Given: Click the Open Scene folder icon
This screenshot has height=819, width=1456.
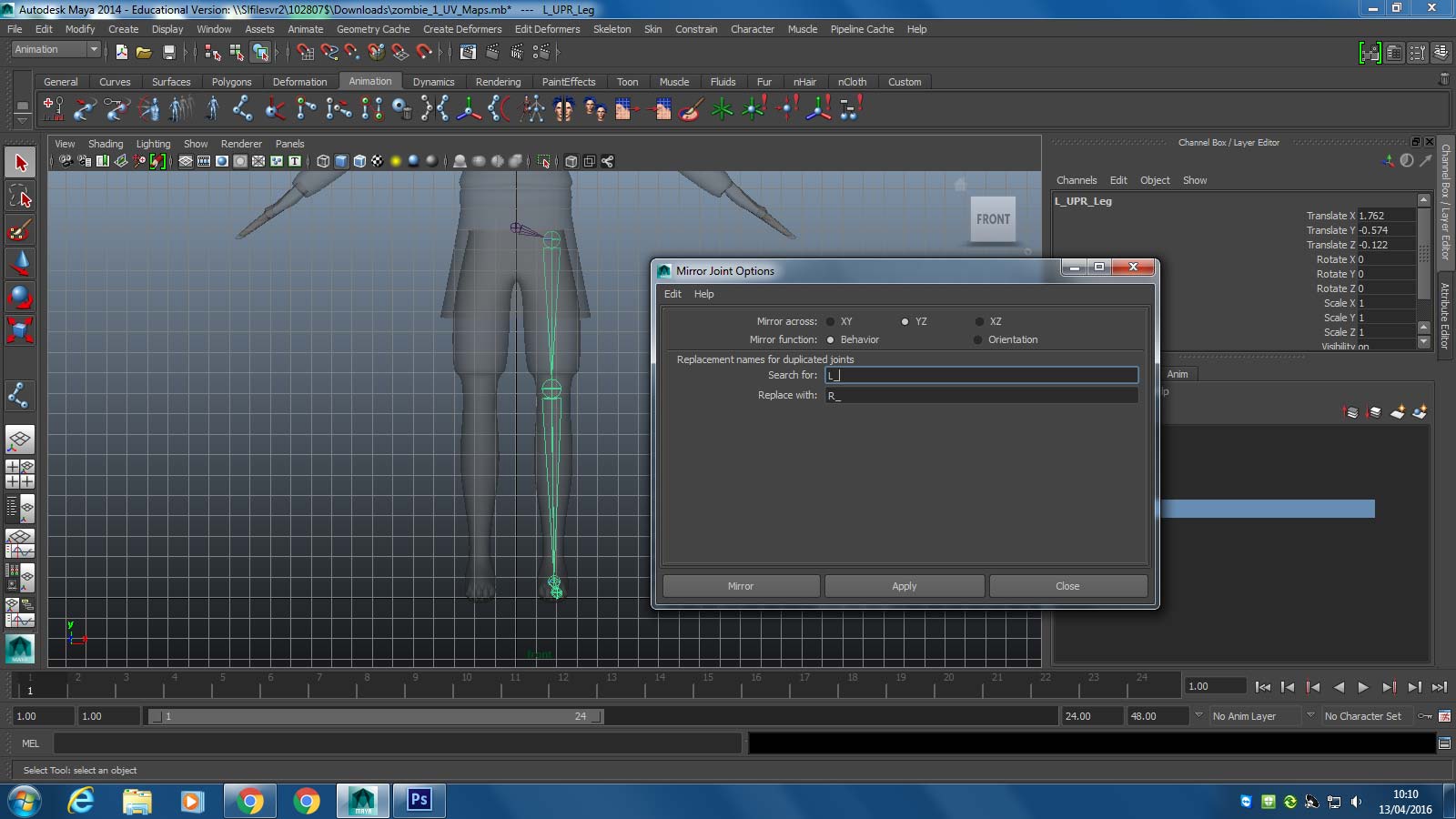Looking at the screenshot, I should [x=144, y=53].
